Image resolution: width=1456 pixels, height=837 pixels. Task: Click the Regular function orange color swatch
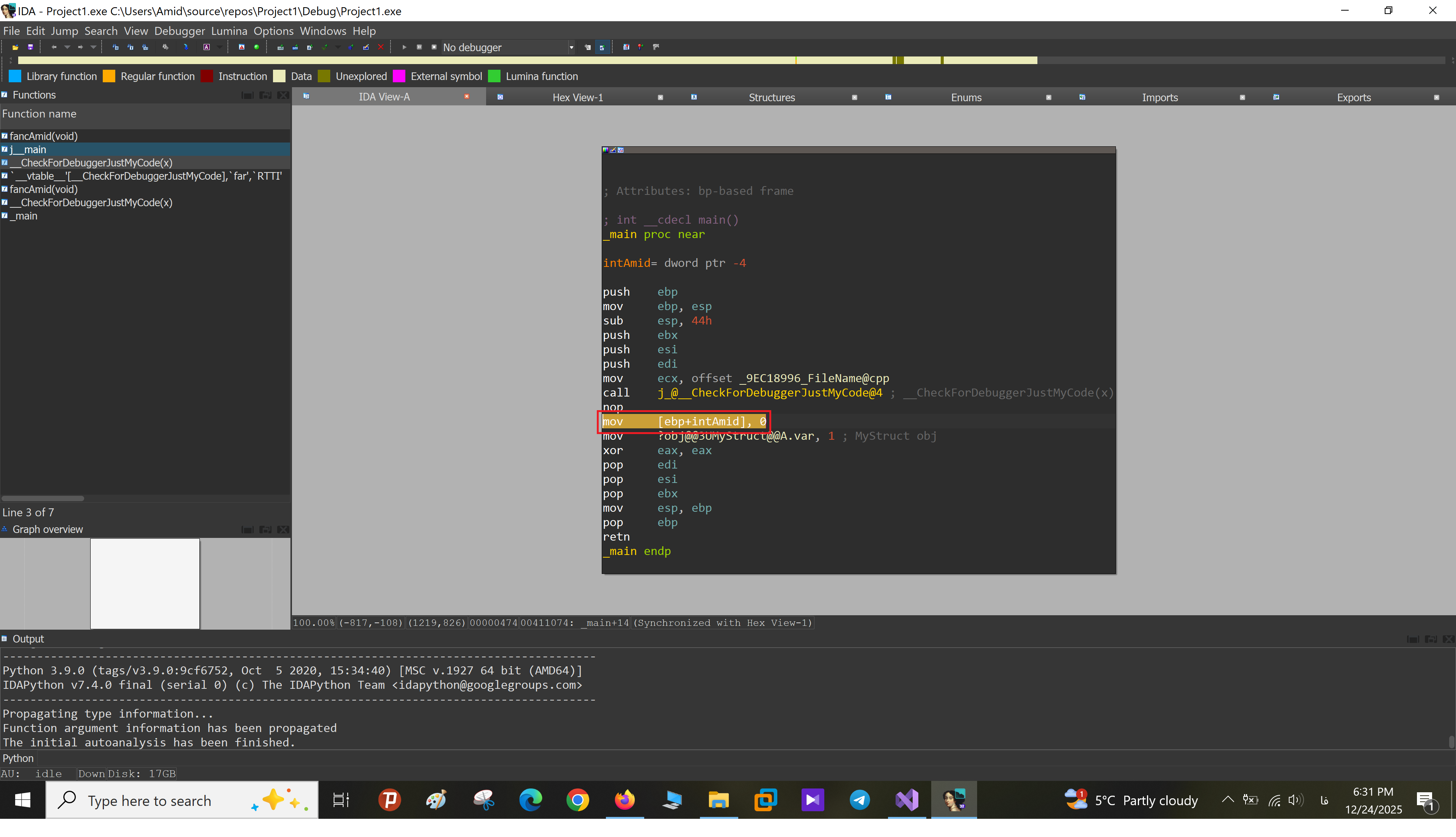(109, 77)
